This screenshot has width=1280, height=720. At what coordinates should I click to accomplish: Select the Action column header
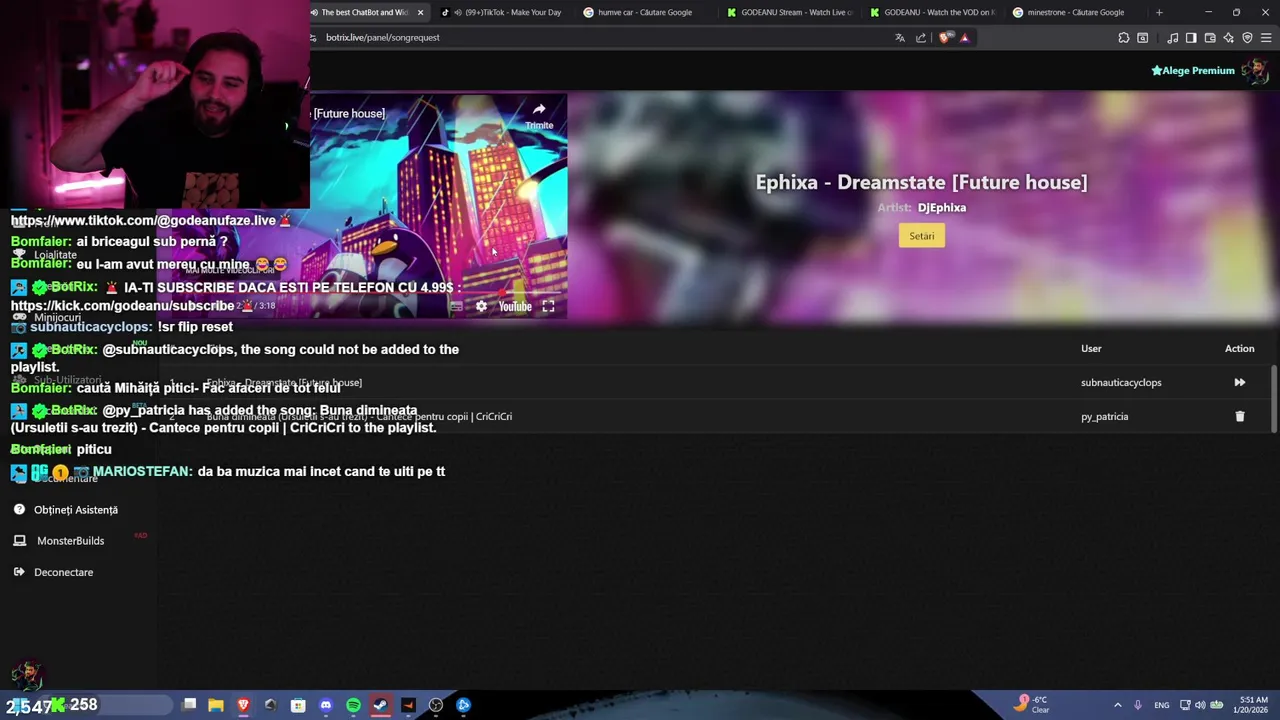click(x=1239, y=349)
